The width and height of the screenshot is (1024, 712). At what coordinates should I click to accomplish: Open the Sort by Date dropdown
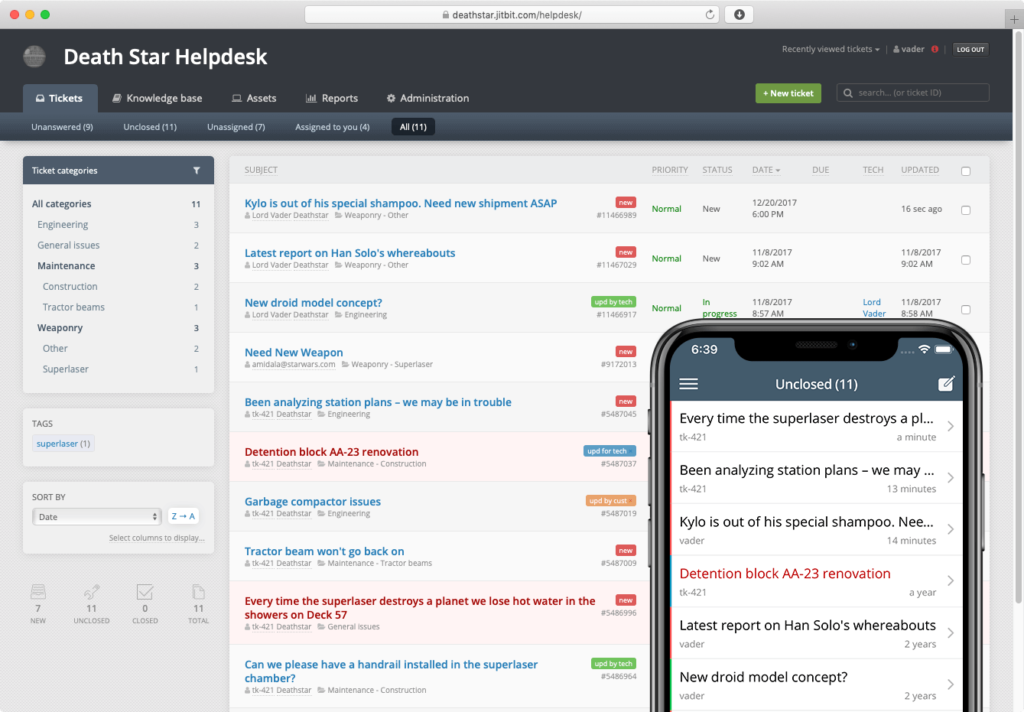tap(96, 516)
